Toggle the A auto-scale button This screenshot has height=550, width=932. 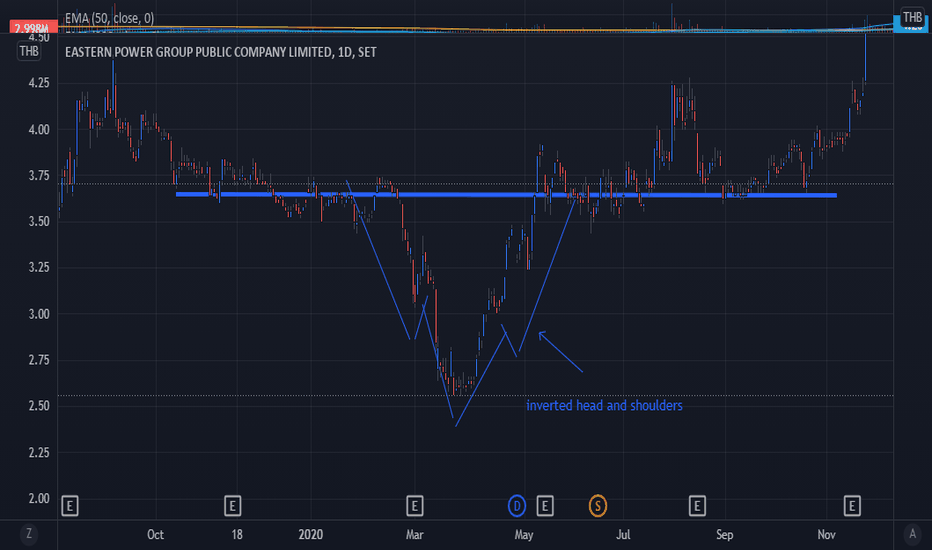912,533
